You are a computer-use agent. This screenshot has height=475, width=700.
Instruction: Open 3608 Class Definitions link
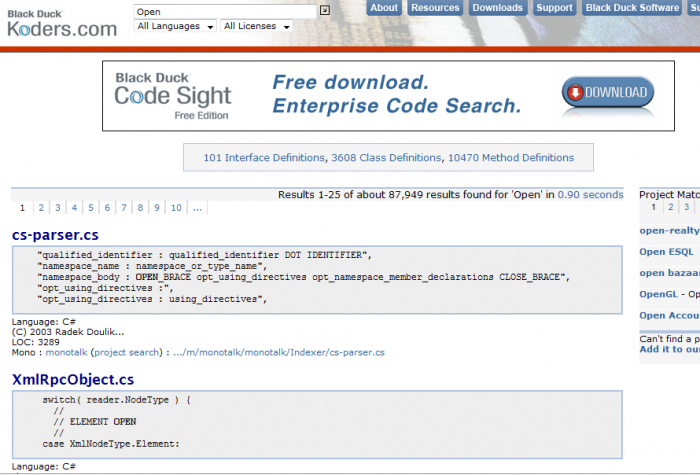coord(386,158)
